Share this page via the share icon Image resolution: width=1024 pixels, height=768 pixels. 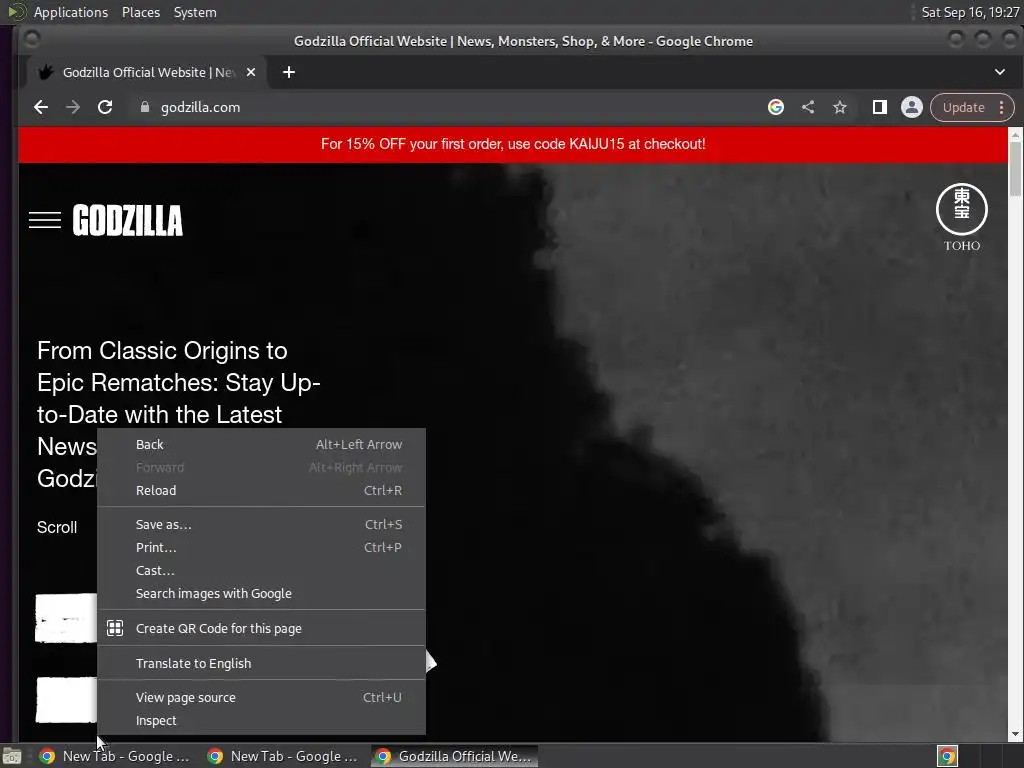[808, 107]
